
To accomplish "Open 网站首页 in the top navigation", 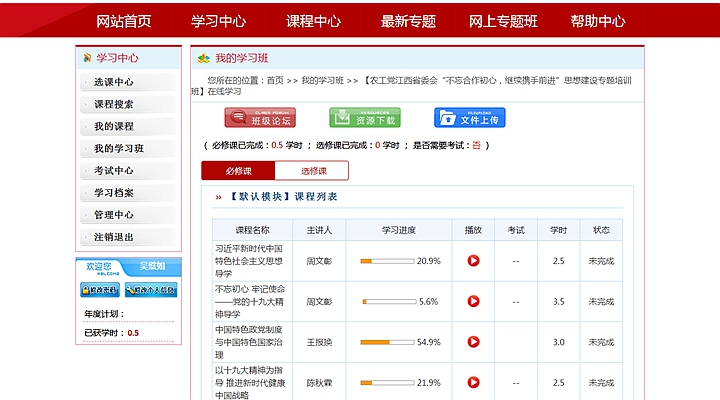I will point(124,21).
